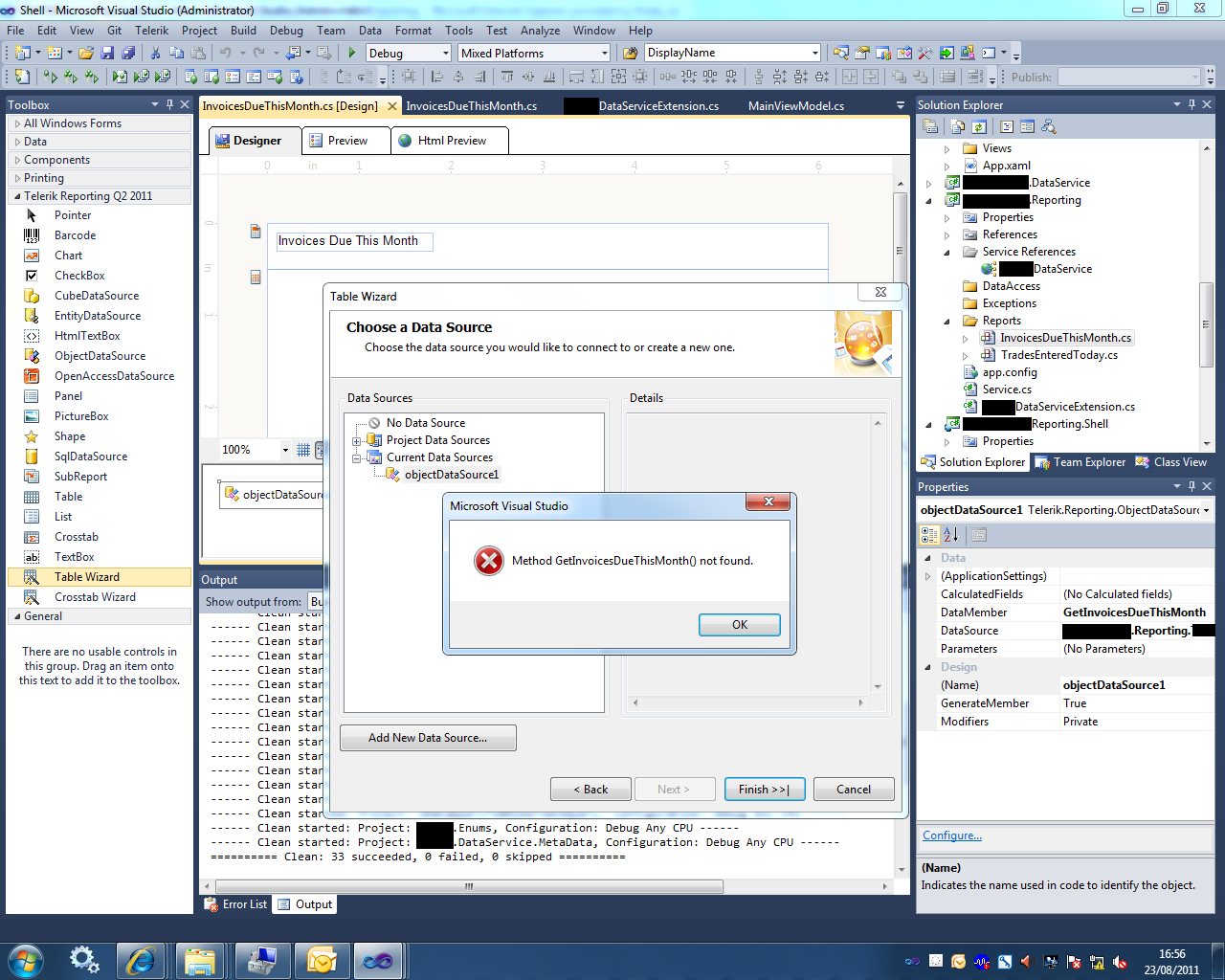Toggle the designer grid next to zoom box

click(303, 450)
